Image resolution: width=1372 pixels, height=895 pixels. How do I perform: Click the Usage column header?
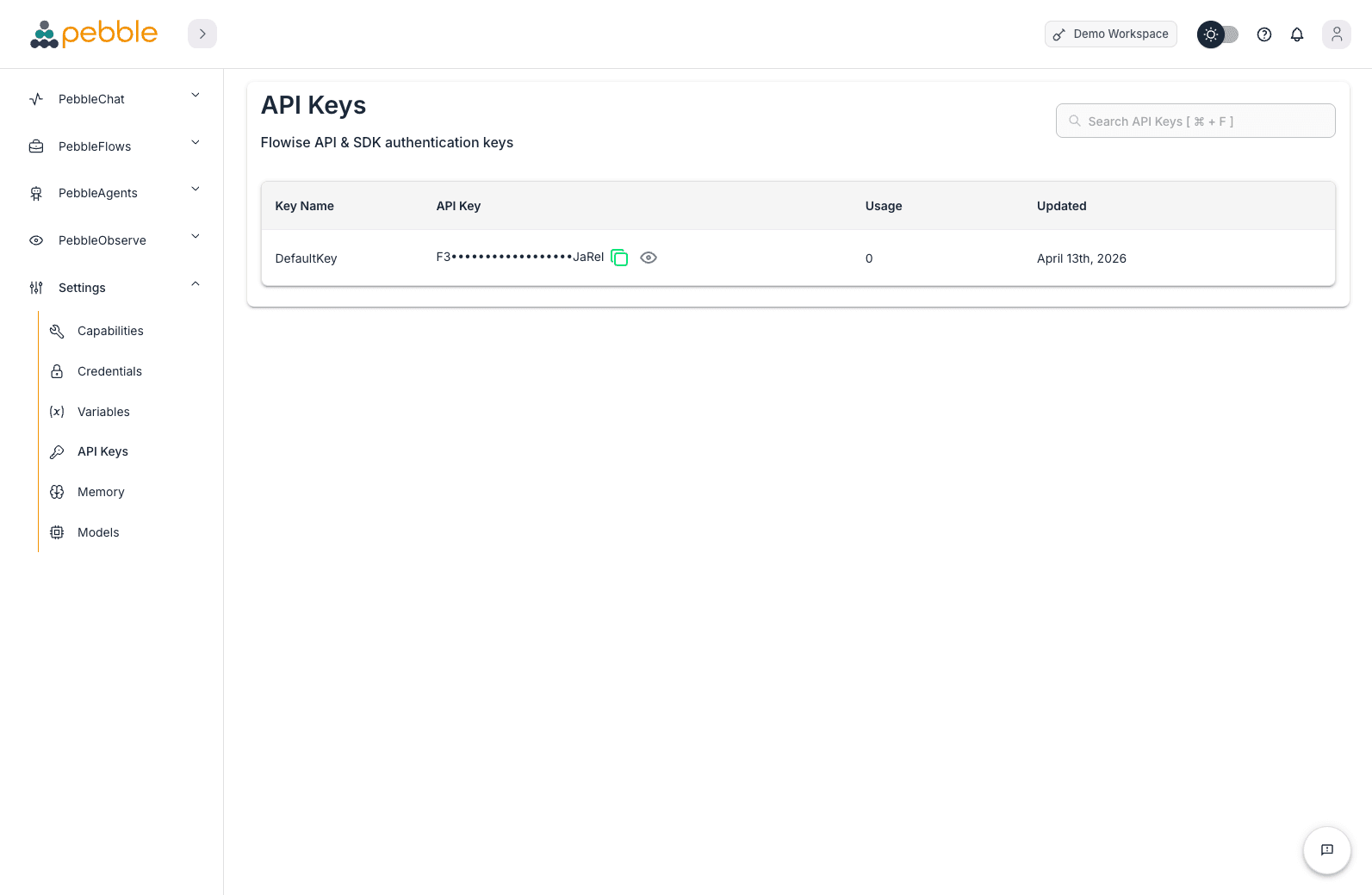(x=884, y=206)
